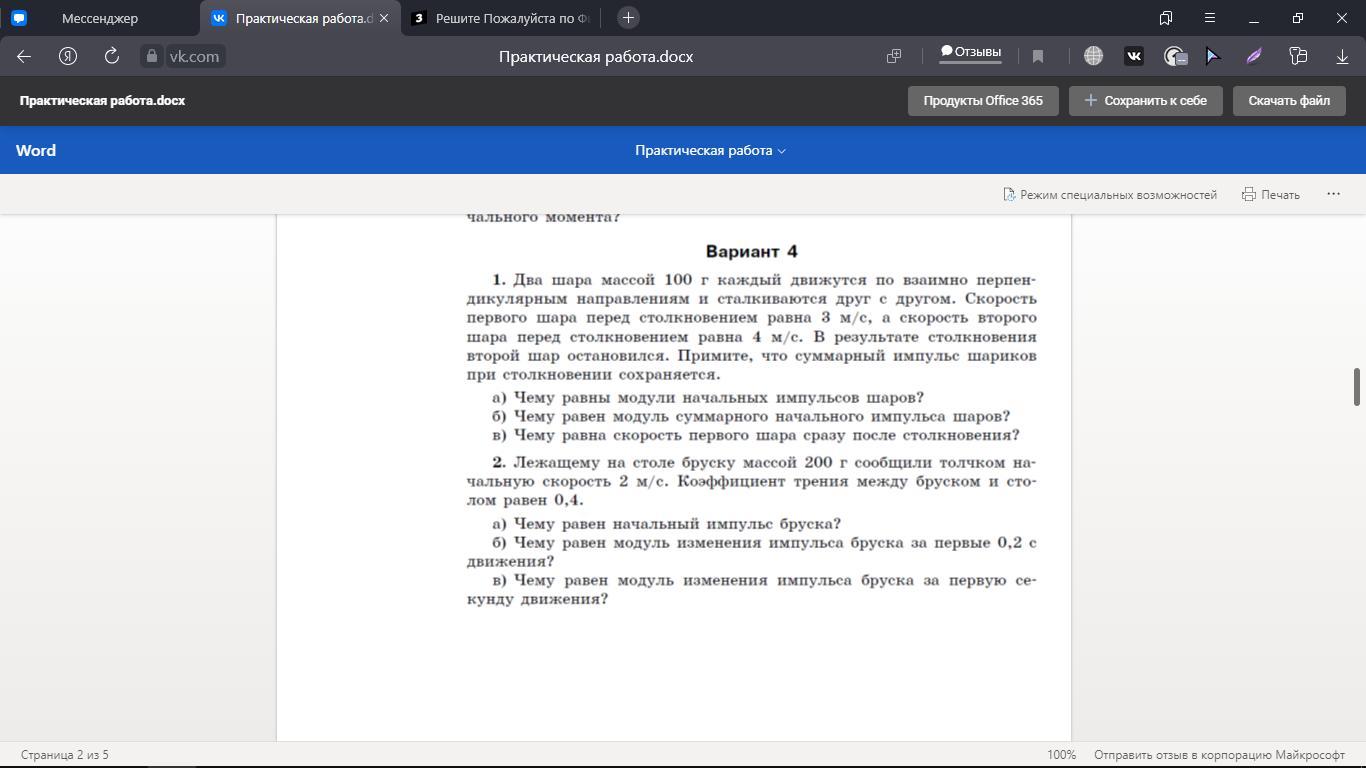Image resolution: width=1366 pixels, height=768 pixels.
Task: Click the Сохранить к себе button
Action: [1145, 101]
